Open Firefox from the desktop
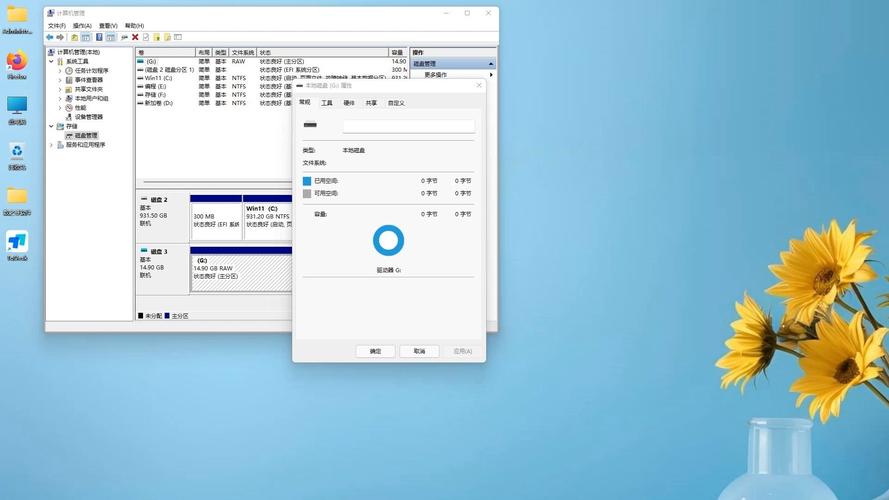The height and width of the screenshot is (500, 889). pyautogui.click(x=17, y=62)
